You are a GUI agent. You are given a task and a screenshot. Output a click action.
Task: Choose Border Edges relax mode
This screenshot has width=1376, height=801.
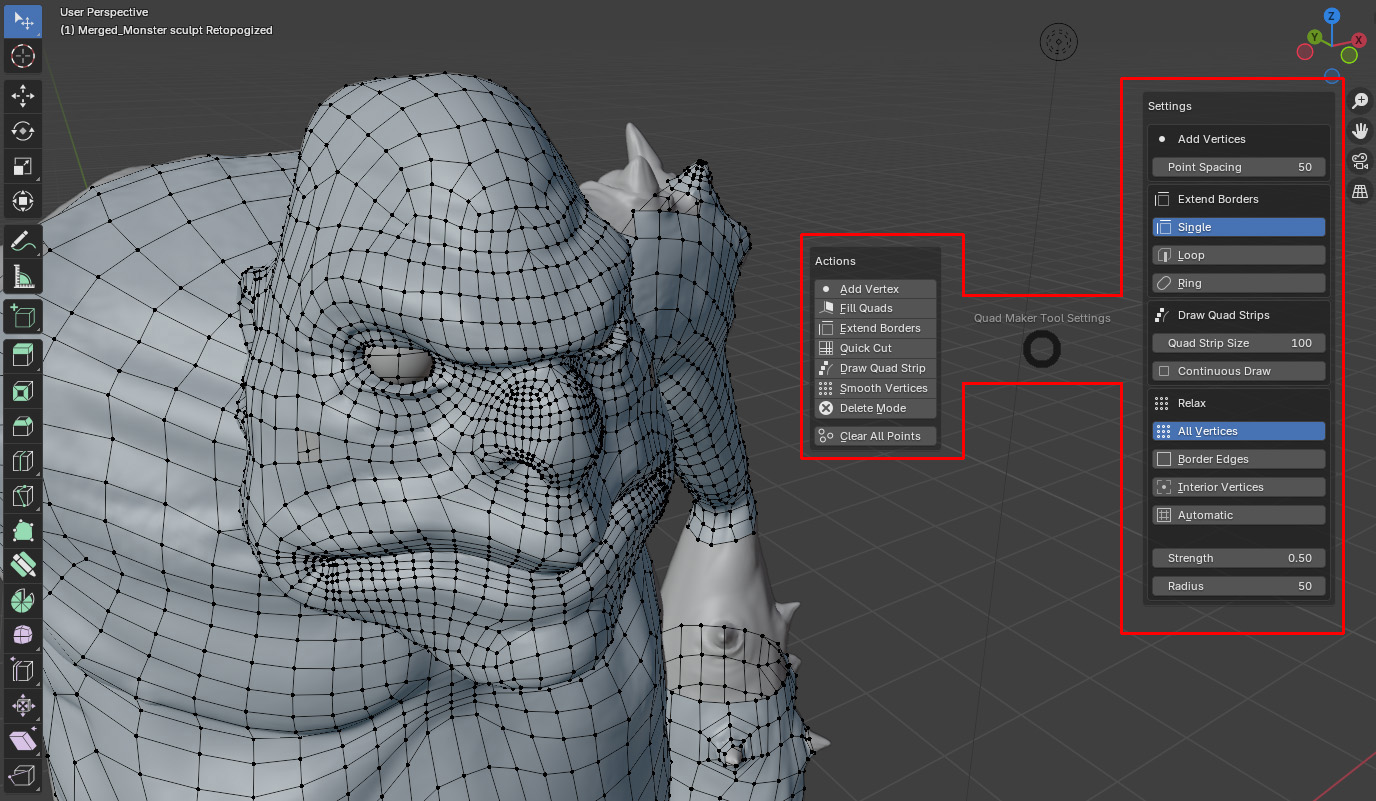tap(1239, 459)
